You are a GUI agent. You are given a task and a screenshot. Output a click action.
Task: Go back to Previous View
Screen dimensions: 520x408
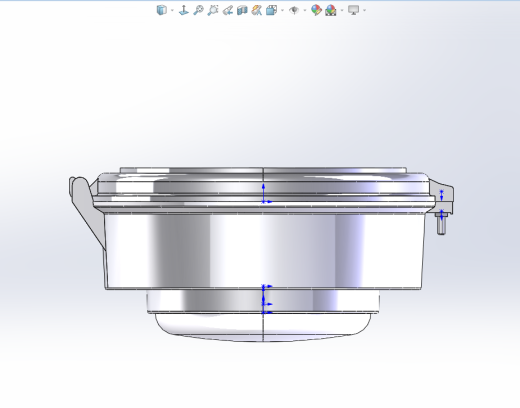click(x=227, y=10)
